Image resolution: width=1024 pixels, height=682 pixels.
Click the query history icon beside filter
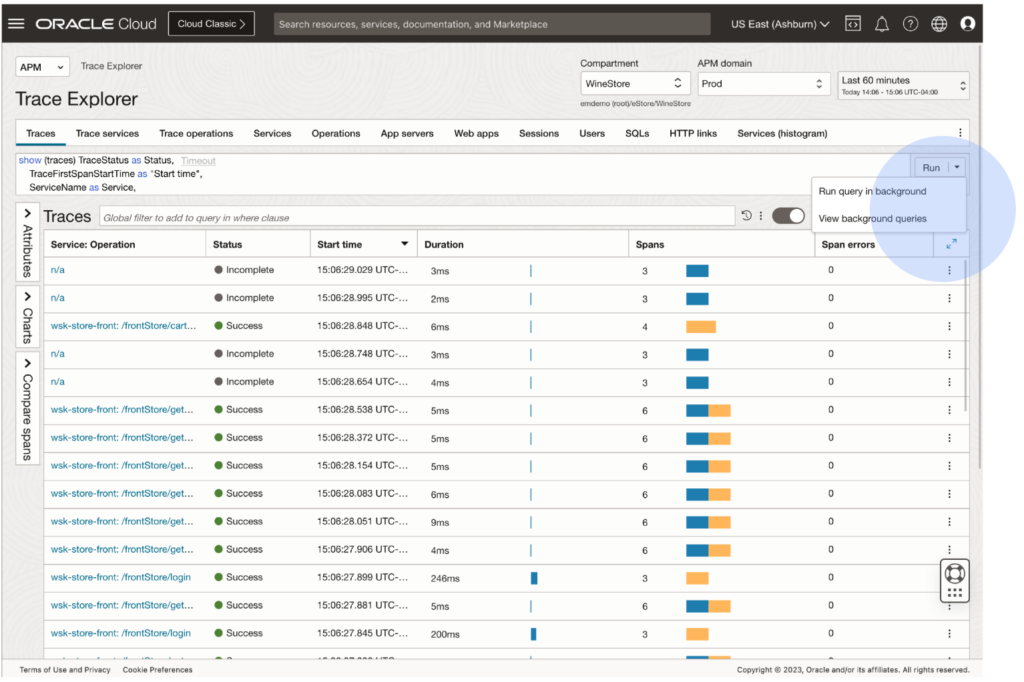[746, 216]
